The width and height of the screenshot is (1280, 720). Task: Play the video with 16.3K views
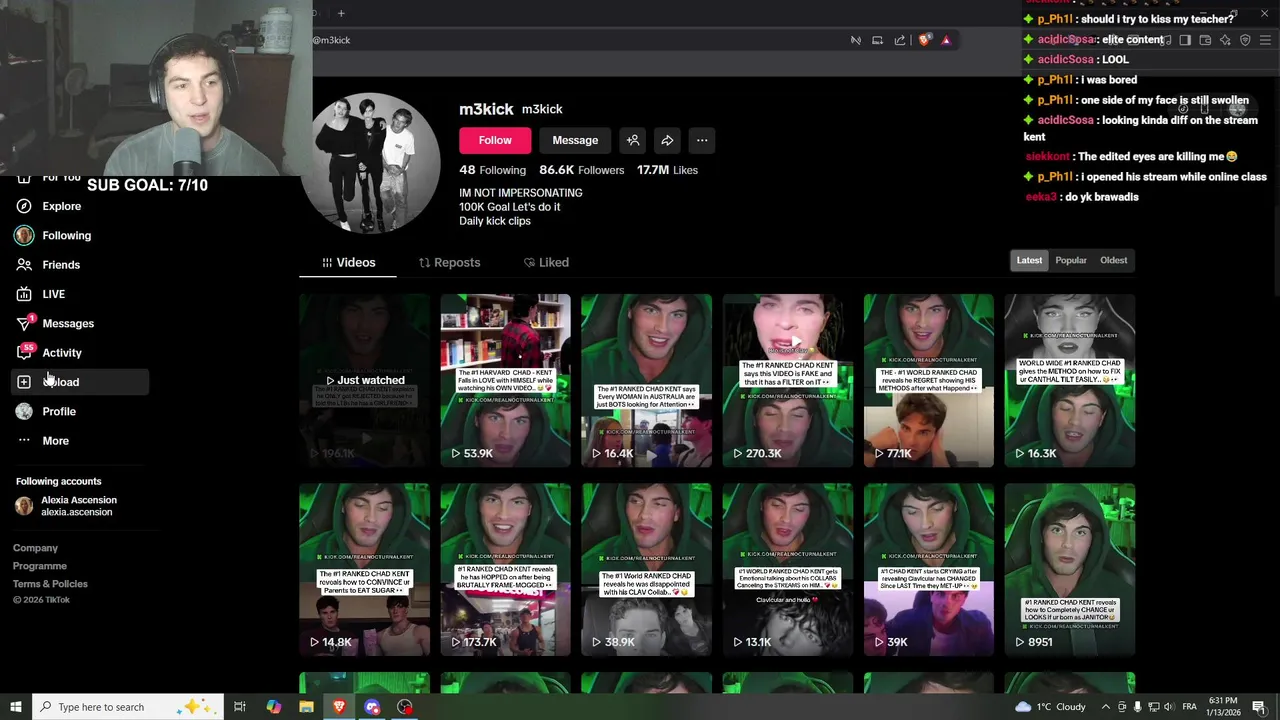(1069, 380)
